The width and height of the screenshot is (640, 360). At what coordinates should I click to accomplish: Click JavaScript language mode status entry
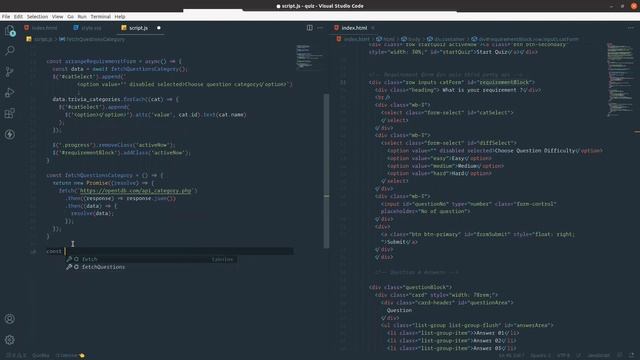click(599, 356)
